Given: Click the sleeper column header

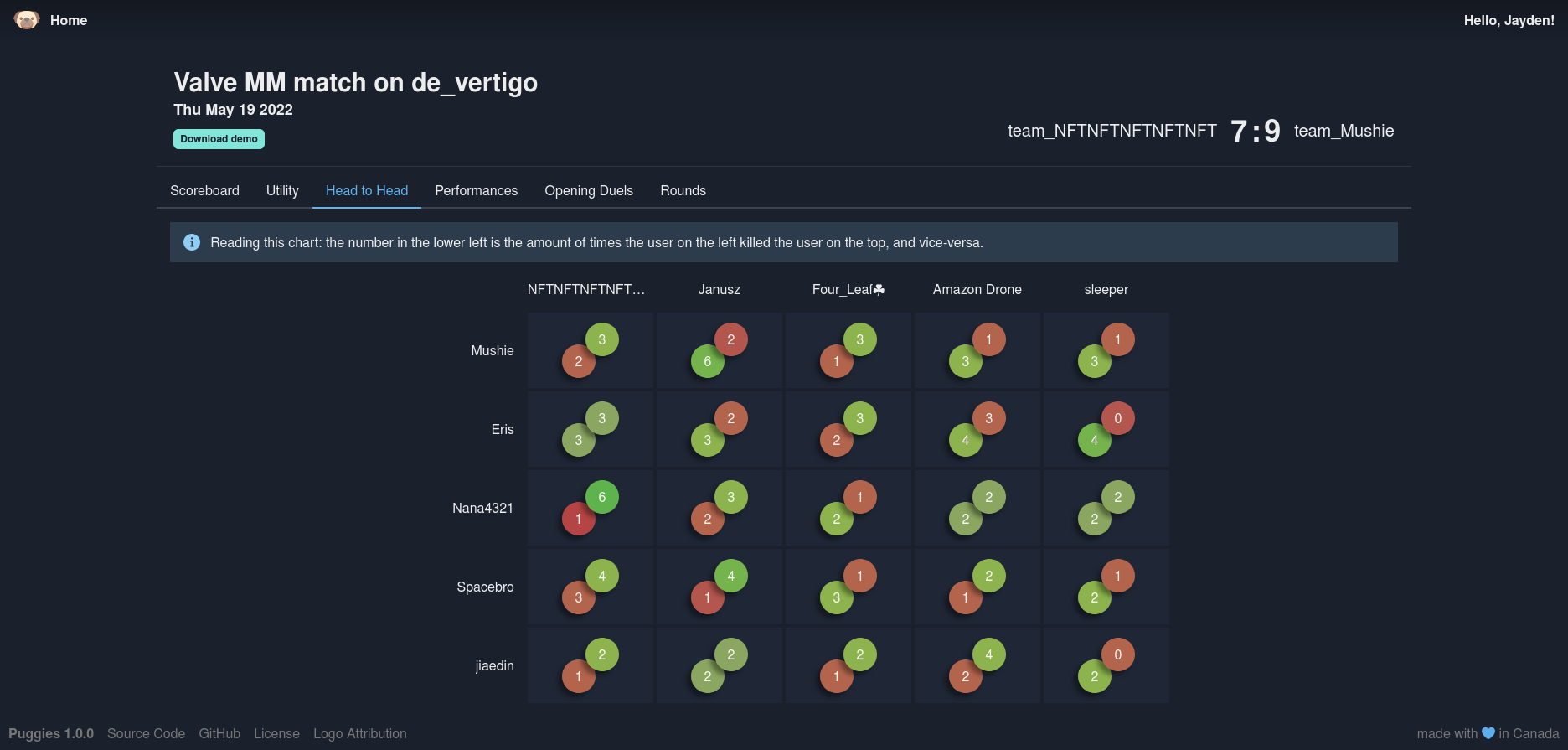Looking at the screenshot, I should (x=1106, y=289).
